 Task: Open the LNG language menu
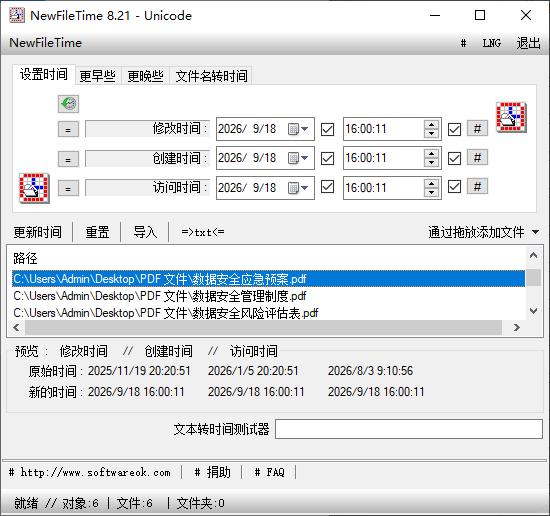[492, 43]
